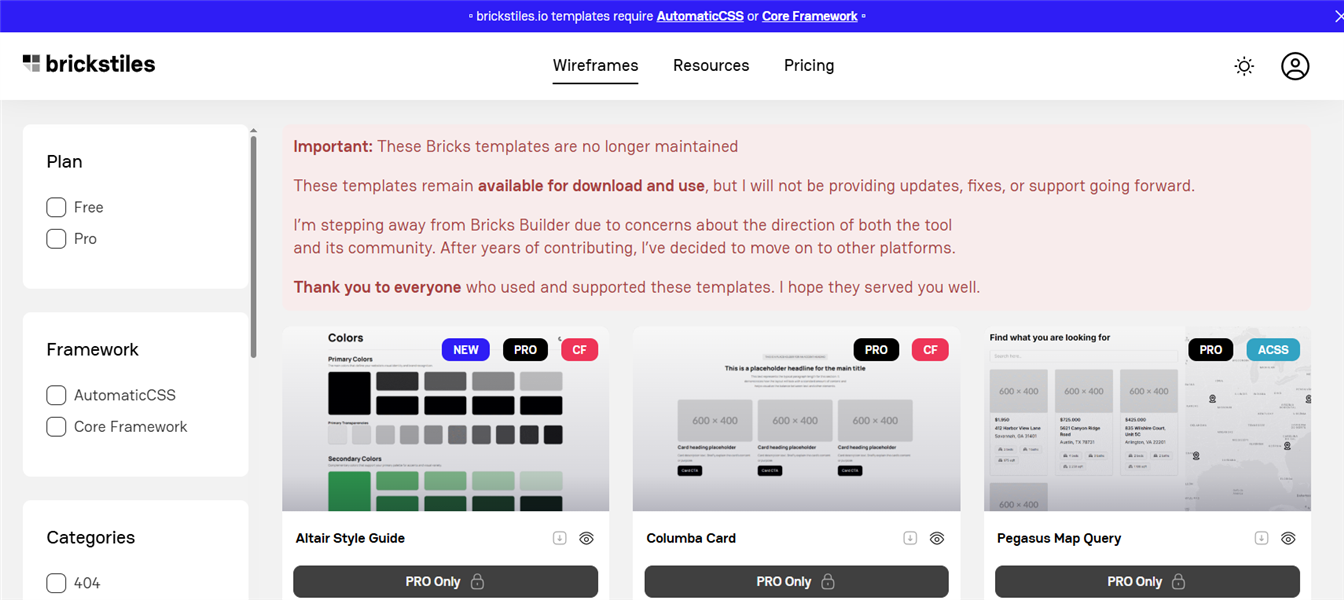Open the user account icon

point(1295,66)
